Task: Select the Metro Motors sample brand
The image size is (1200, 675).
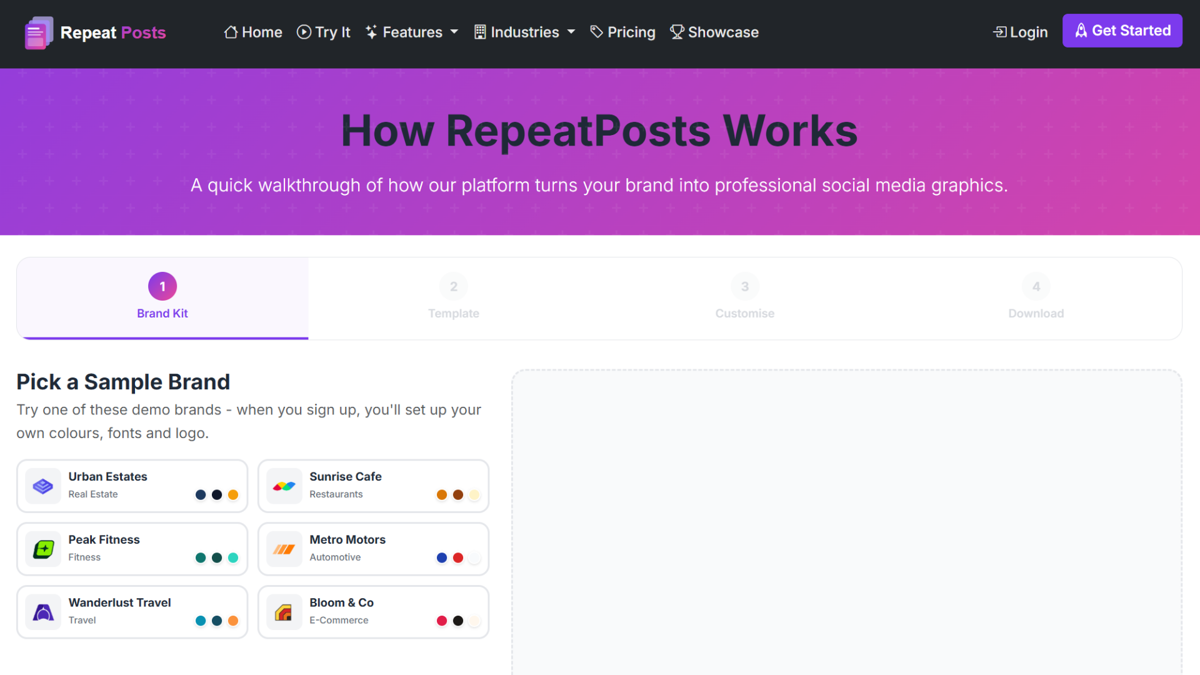Action: point(373,548)
